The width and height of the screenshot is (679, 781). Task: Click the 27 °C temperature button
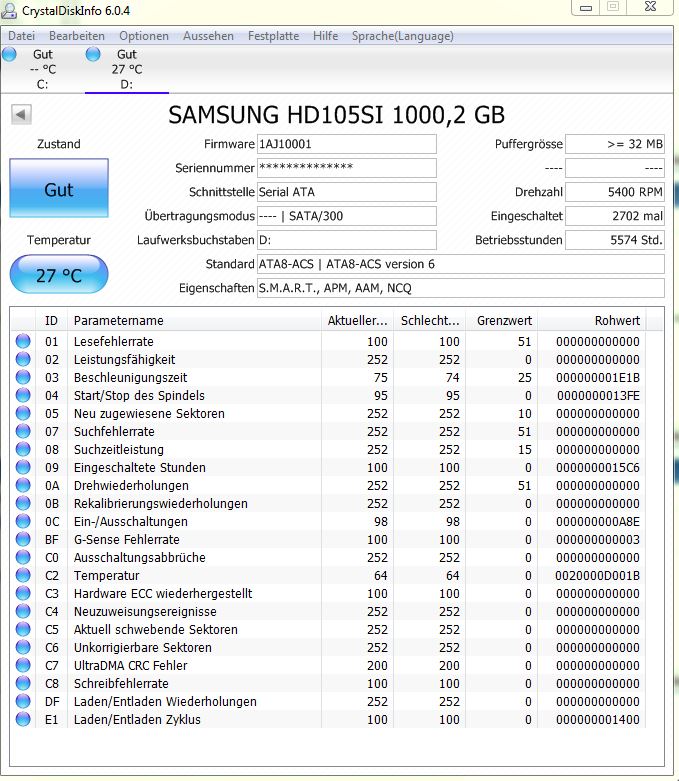tap(59, 274)
